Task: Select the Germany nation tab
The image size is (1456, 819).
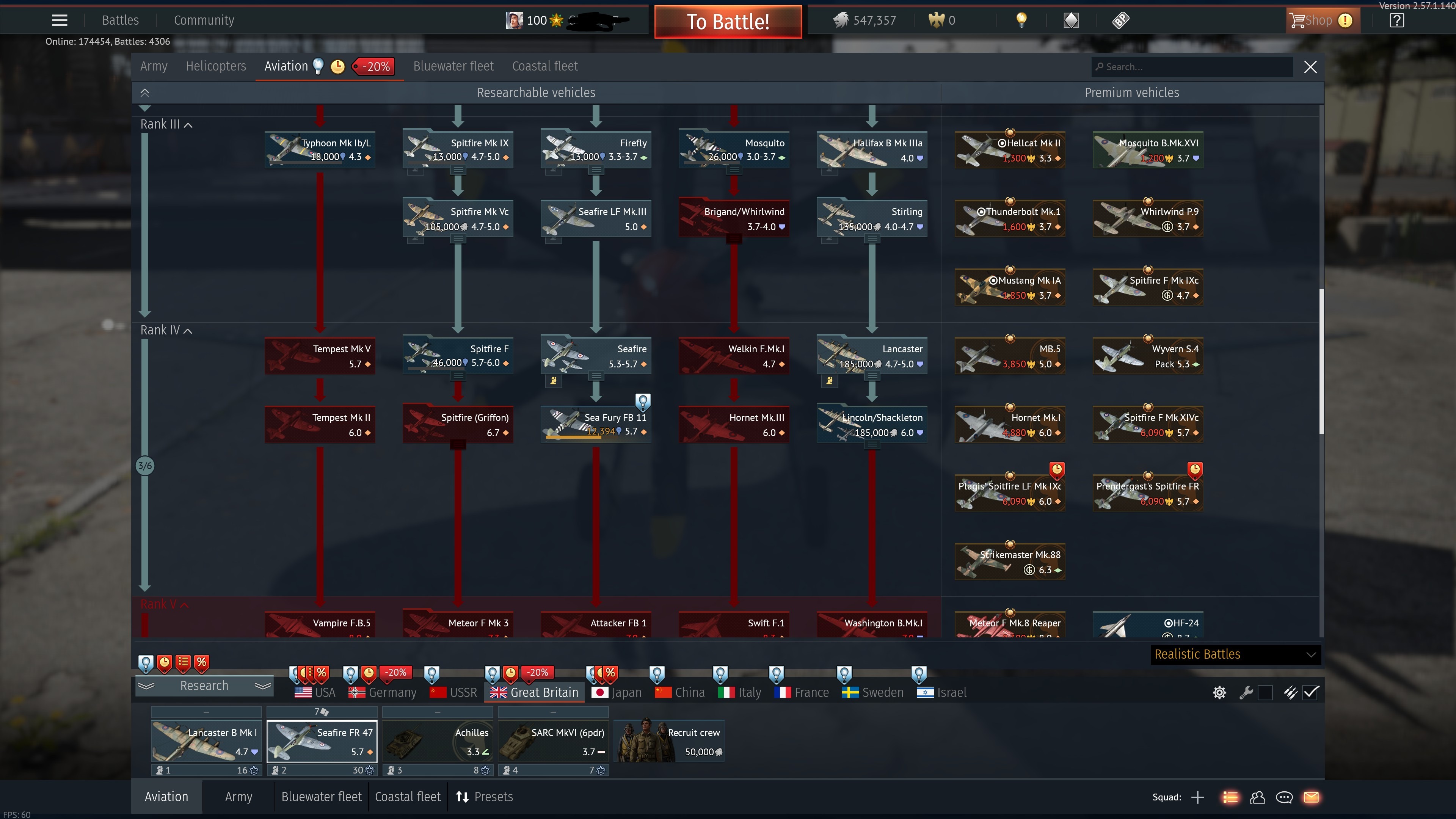Action: coord(382,692)
